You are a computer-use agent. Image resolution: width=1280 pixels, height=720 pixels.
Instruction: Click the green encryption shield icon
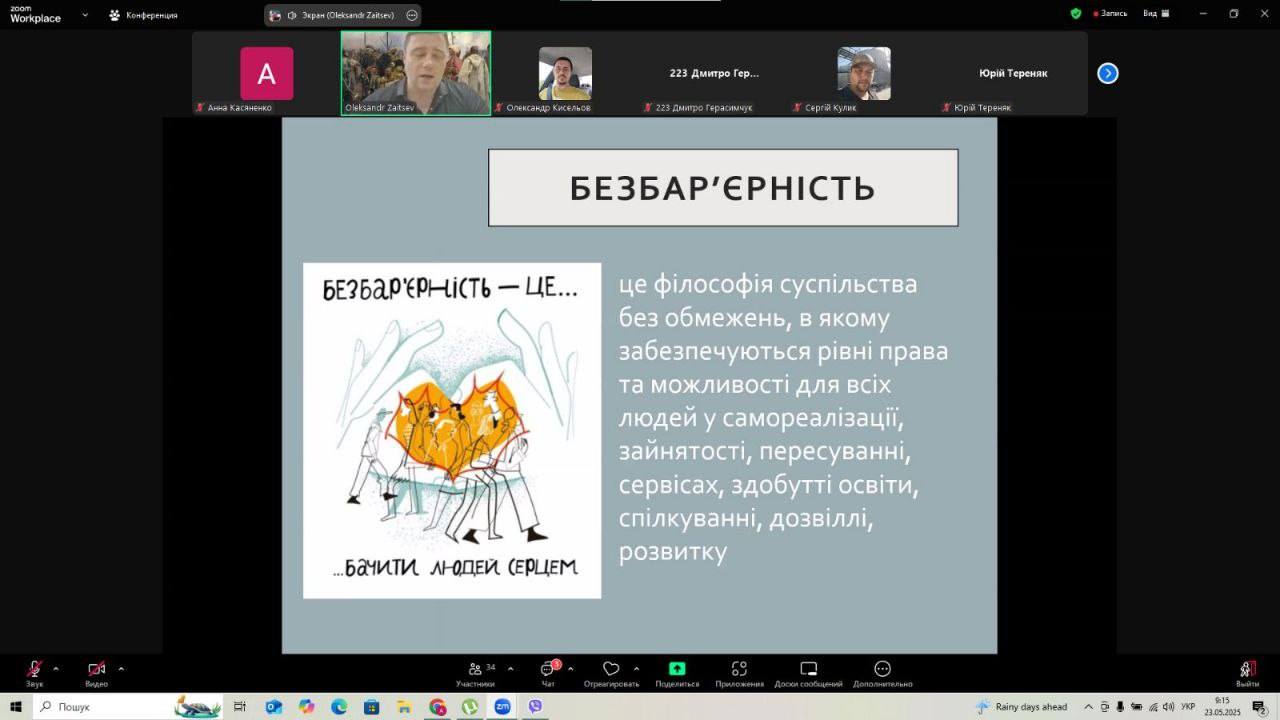1076,14
